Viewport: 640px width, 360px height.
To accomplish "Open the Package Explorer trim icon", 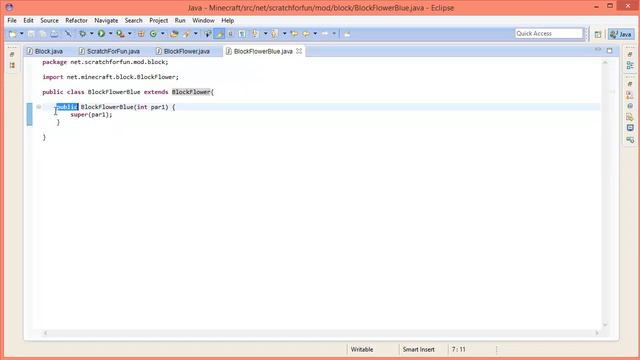I will pyautogui.click(x=12, y=65).
